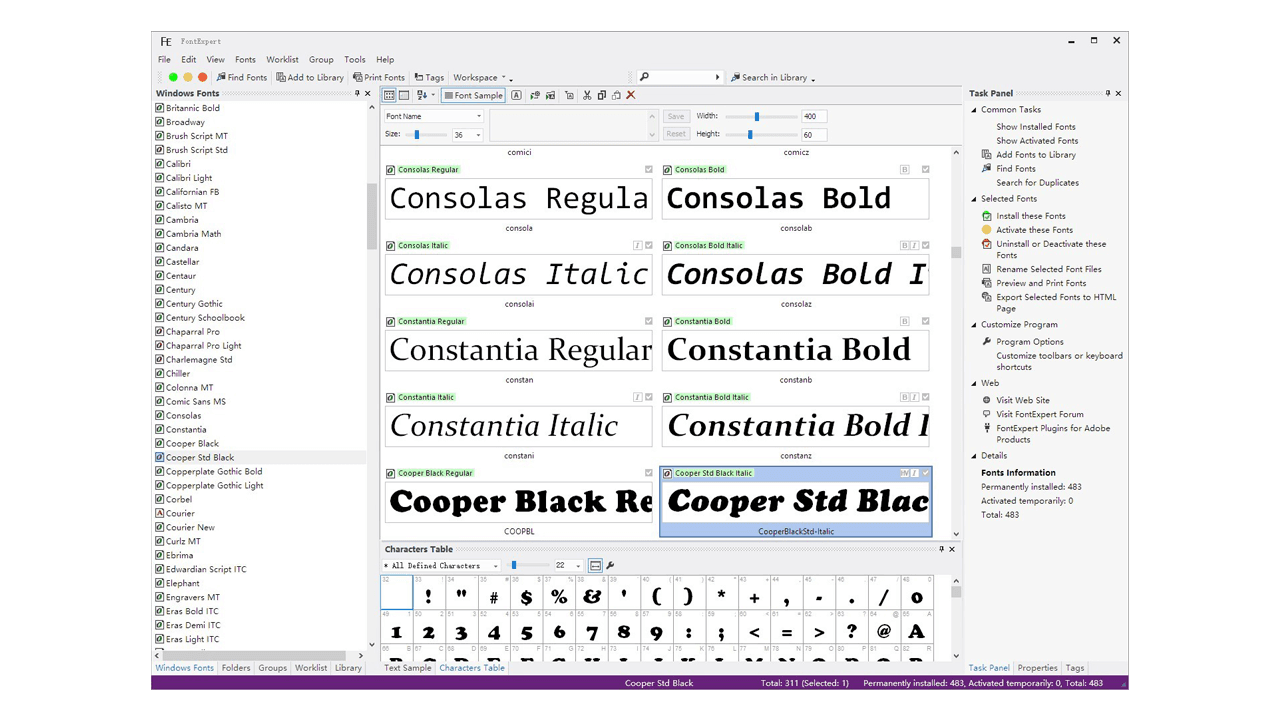The image size is (1280, 720).
Task: Click Search for Duplicates link
Action: coord(1037,183)
